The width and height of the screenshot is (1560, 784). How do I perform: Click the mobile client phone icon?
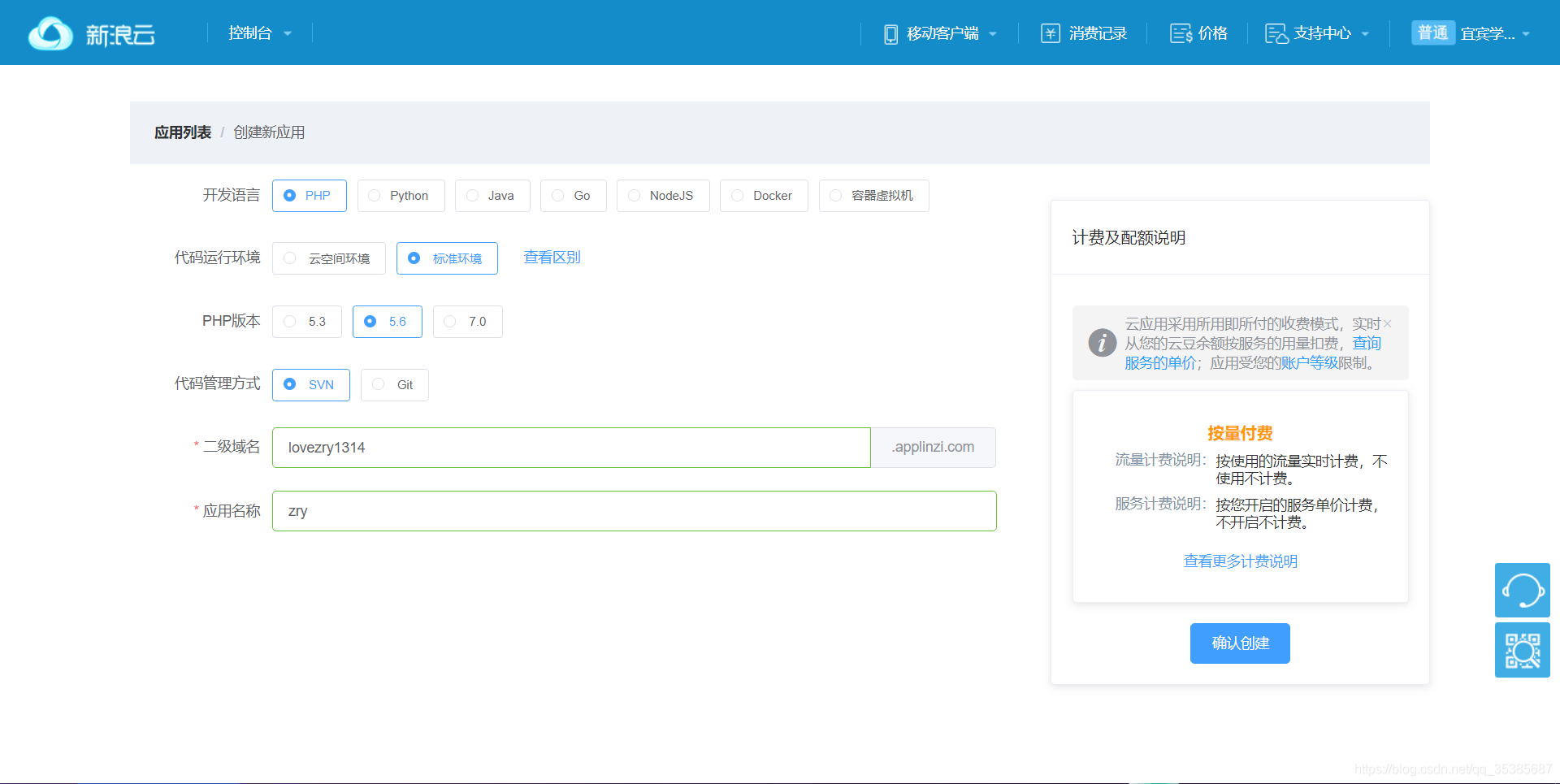(x=890, y=34)
